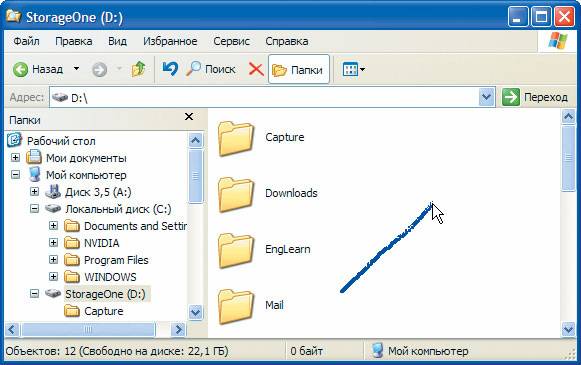Select Локальный диск (C:) in tree
Viewport: 581px width, 365px height.
click(x=118, y=209)
